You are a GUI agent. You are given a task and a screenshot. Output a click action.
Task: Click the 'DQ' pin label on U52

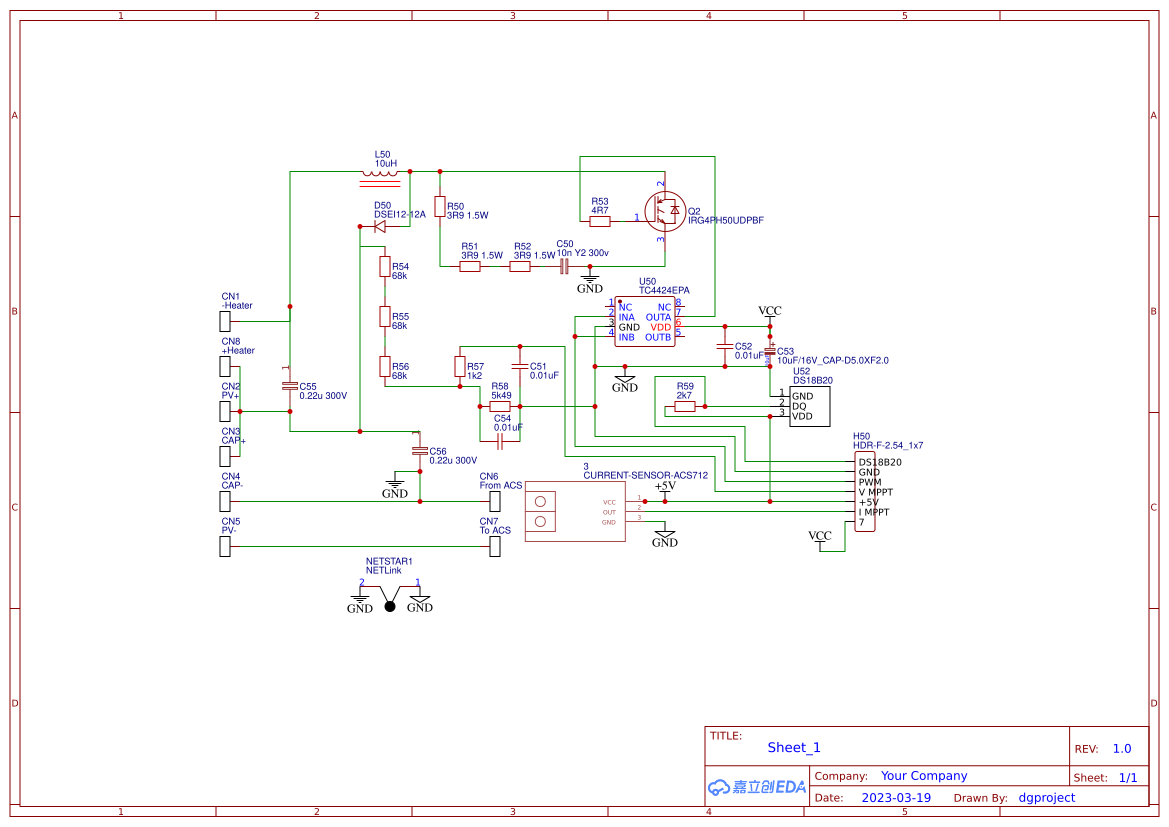(x=798, y=406)
